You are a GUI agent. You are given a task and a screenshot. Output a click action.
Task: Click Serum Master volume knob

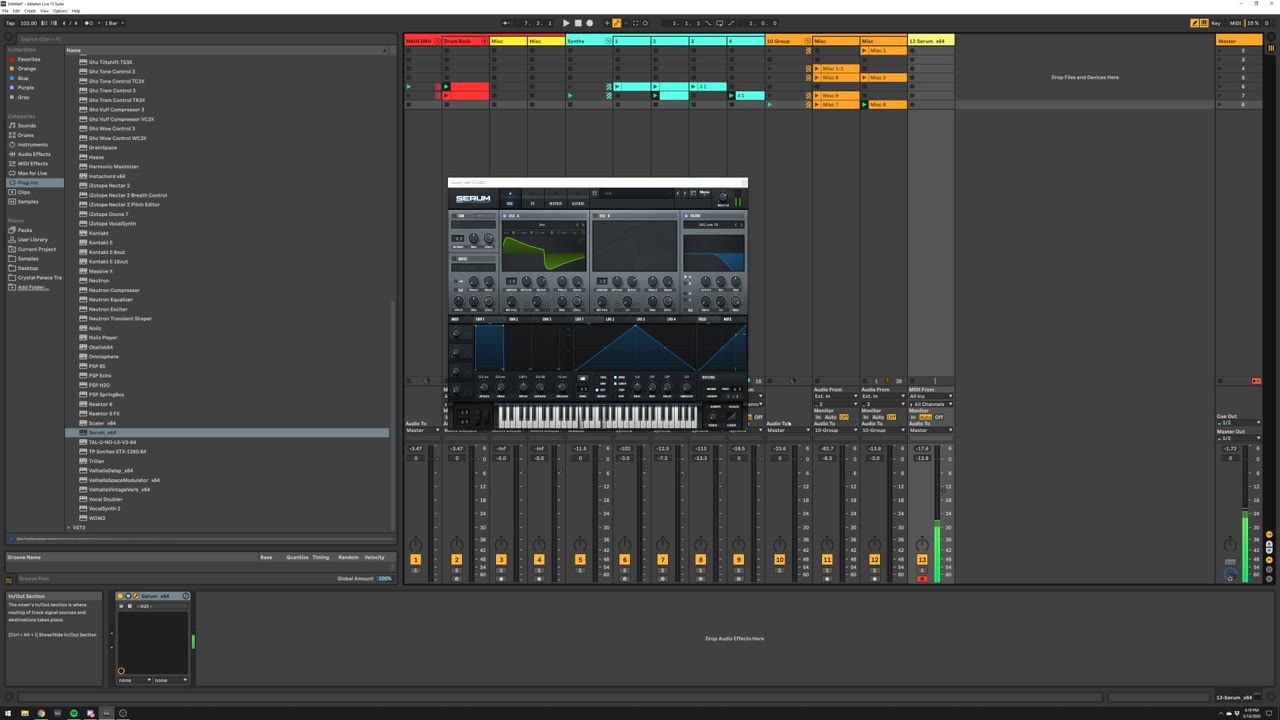(x=722, y=198)
